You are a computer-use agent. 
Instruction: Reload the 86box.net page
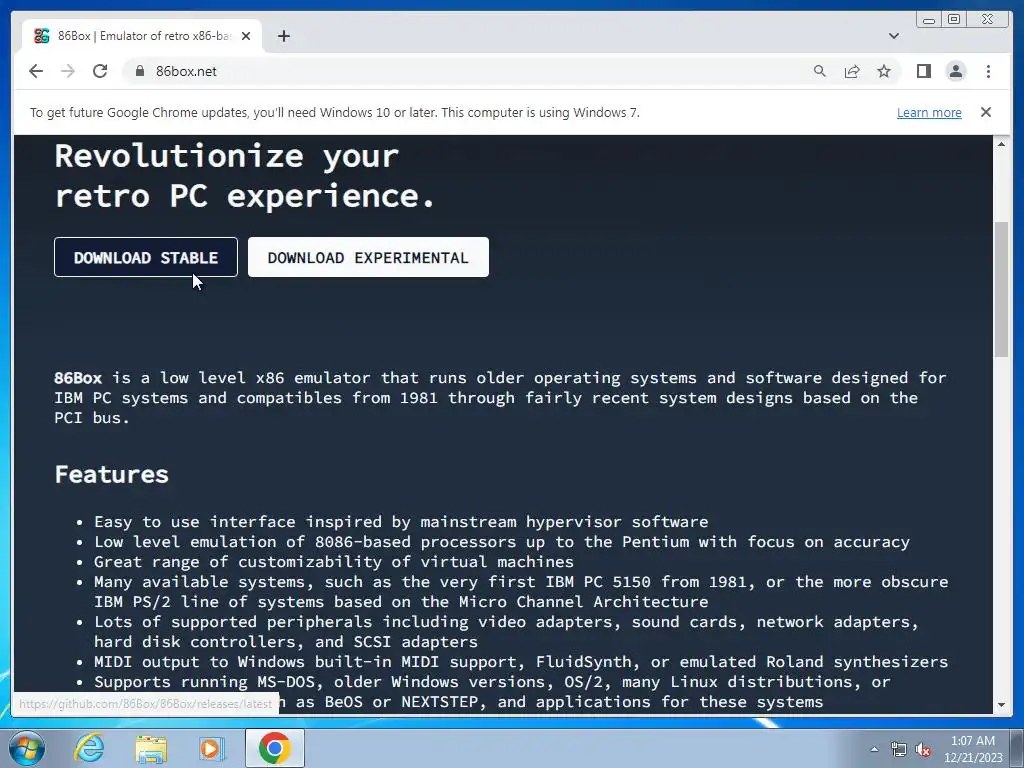point(100,71)
